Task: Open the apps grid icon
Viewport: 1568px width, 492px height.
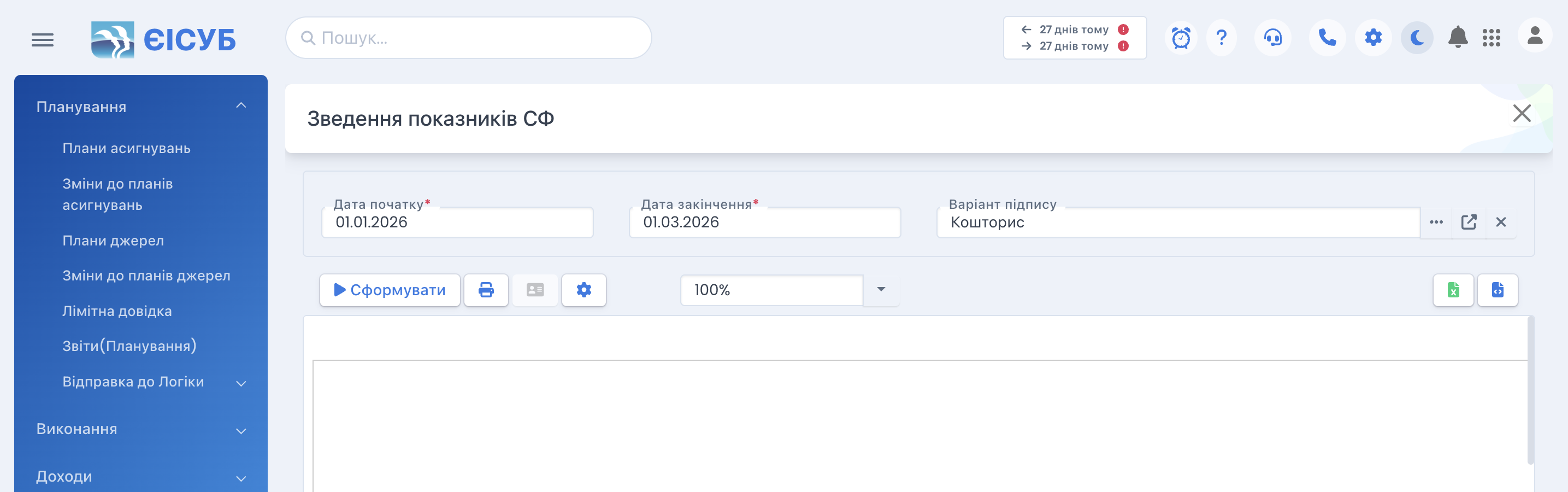Action: [x=1492, y=38]
